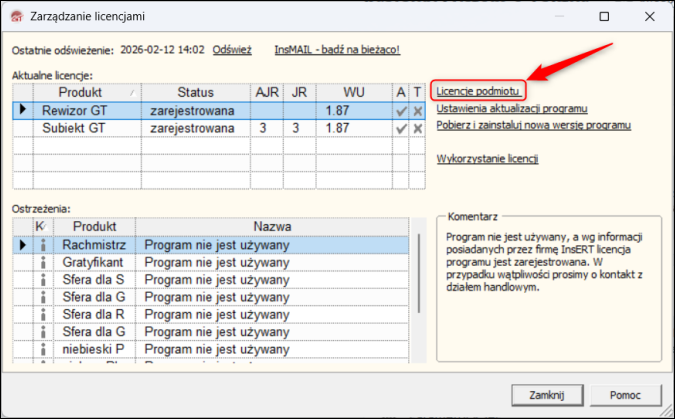Click the AJR column header
The height and width of the screenshot is (419, 675).
(x=267, y=93)
